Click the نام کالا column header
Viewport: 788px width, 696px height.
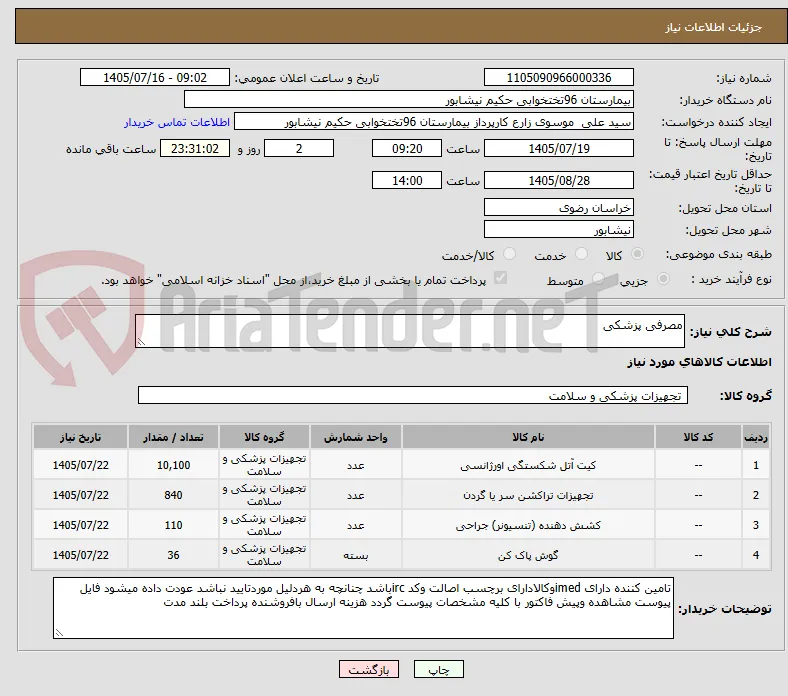click(528, 437)
